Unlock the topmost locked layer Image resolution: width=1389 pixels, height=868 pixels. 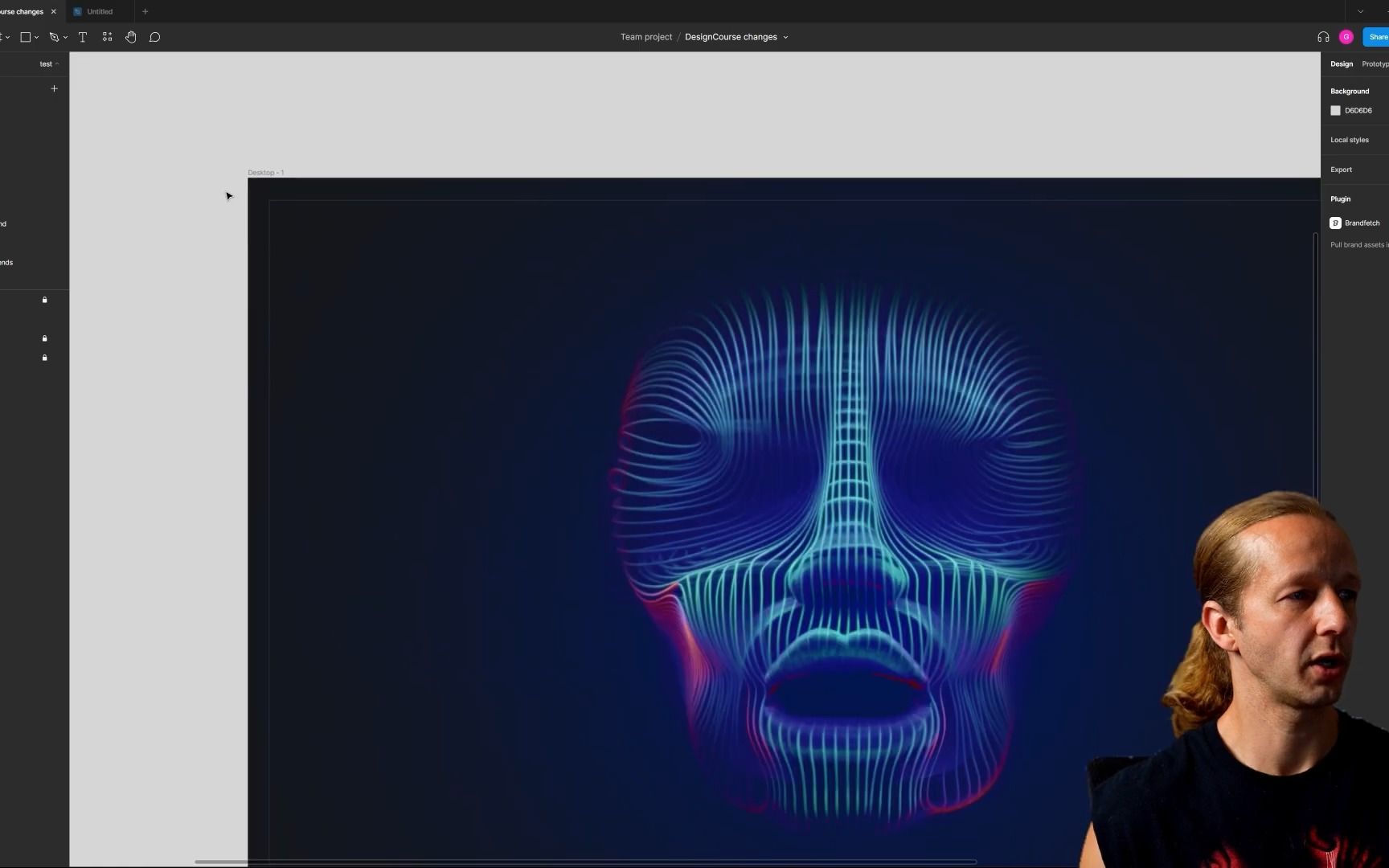pos(45,300)
